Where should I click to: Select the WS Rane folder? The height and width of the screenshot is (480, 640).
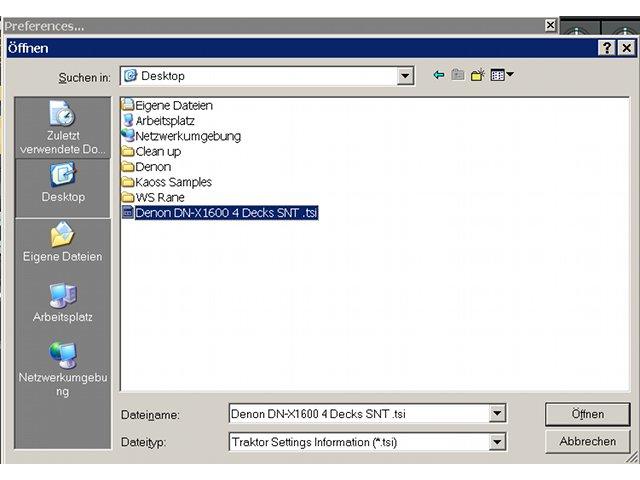pos(153,198)
